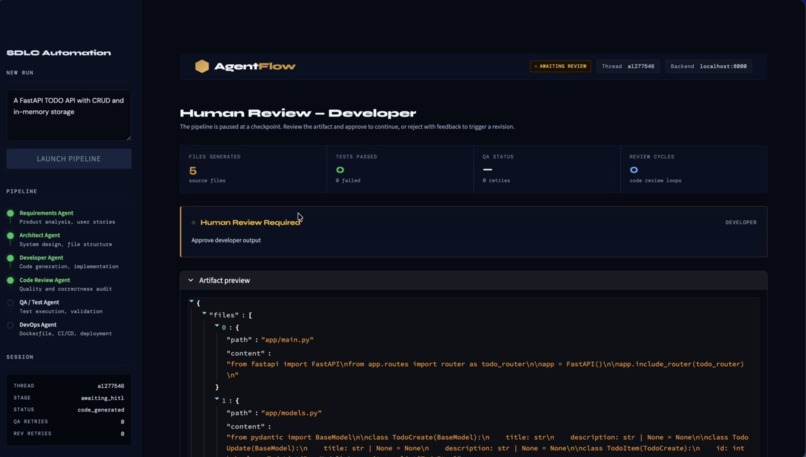This screenshot has width=806, height=457.
Task: Select Code Review Agent pipeline step
Action: pyautogui.click(x=65, y=284)
